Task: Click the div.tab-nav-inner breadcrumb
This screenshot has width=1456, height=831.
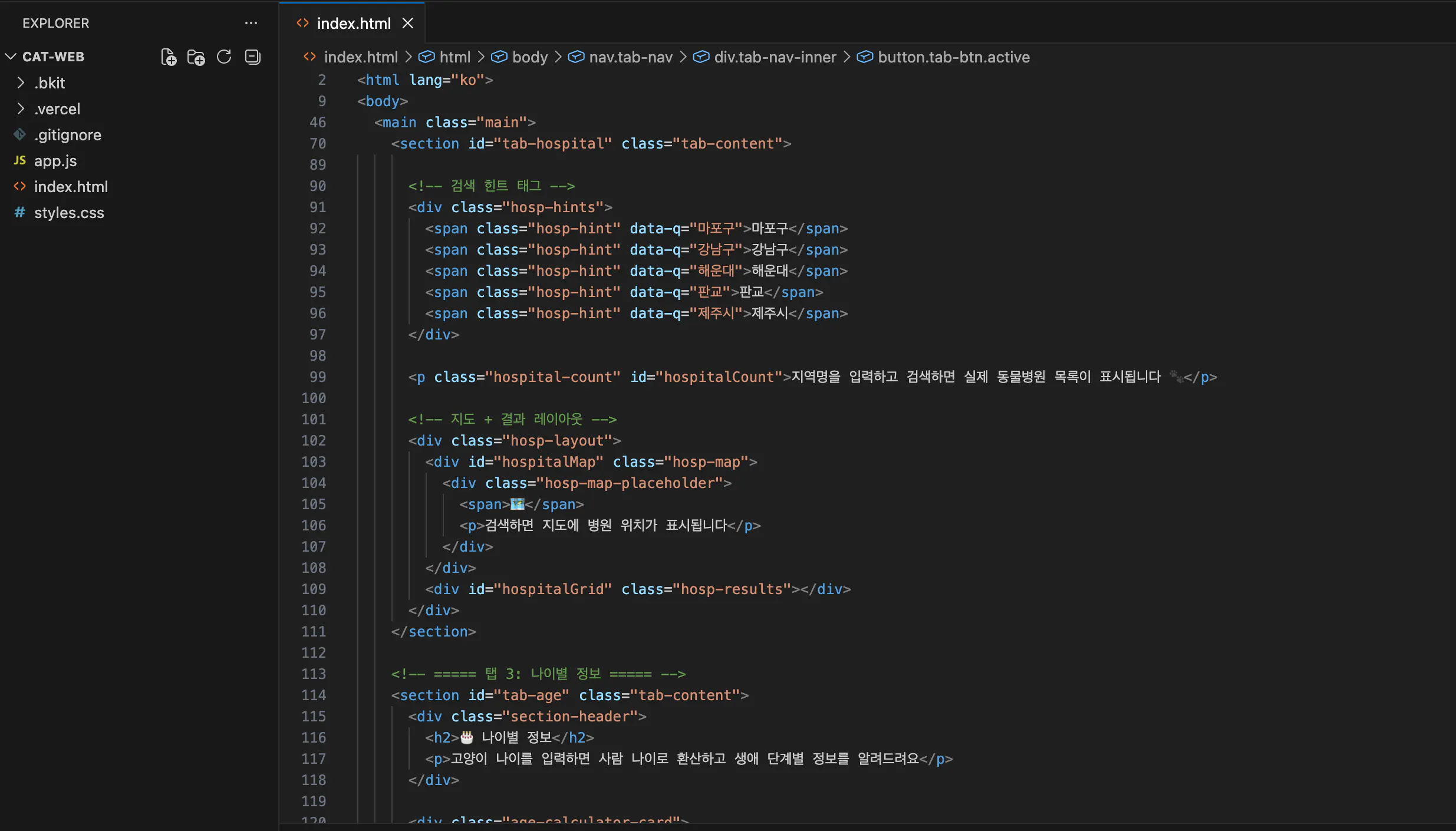Action: pos(775,57)
